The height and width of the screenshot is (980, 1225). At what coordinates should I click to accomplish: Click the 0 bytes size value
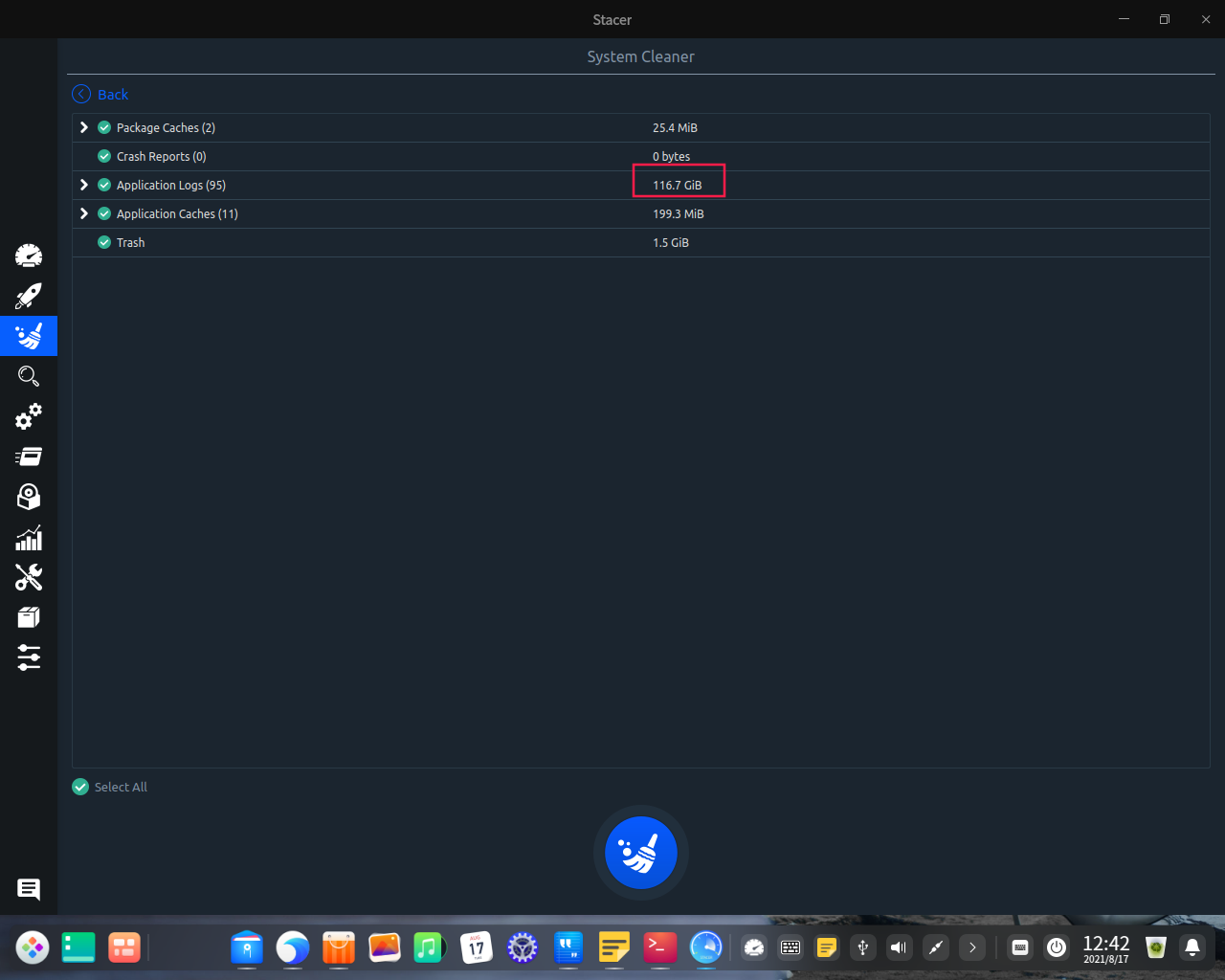coord(671,156)
